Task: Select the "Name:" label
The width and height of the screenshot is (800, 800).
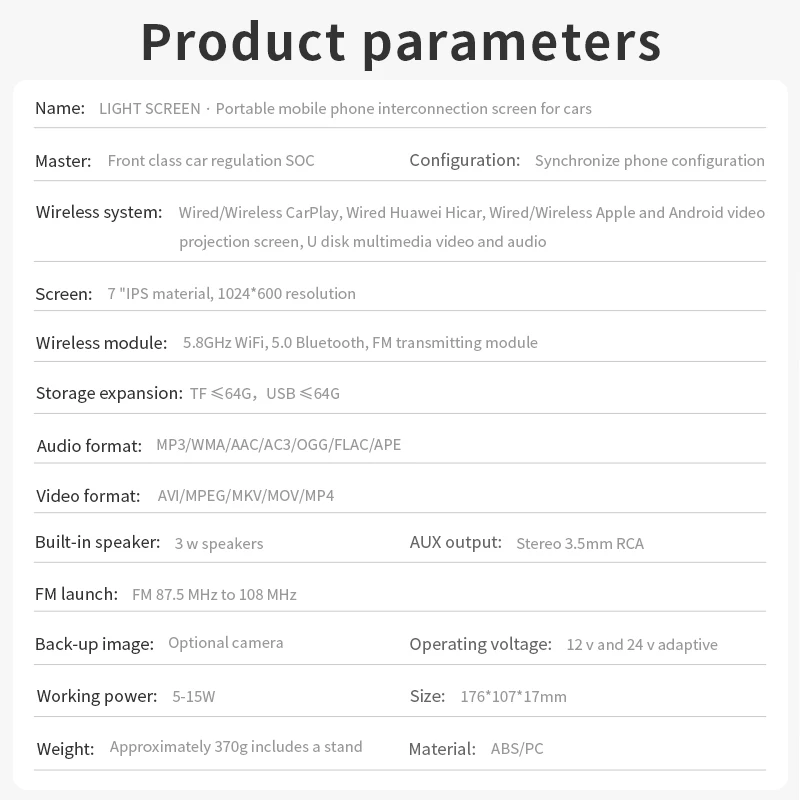Action: [60, 108]
